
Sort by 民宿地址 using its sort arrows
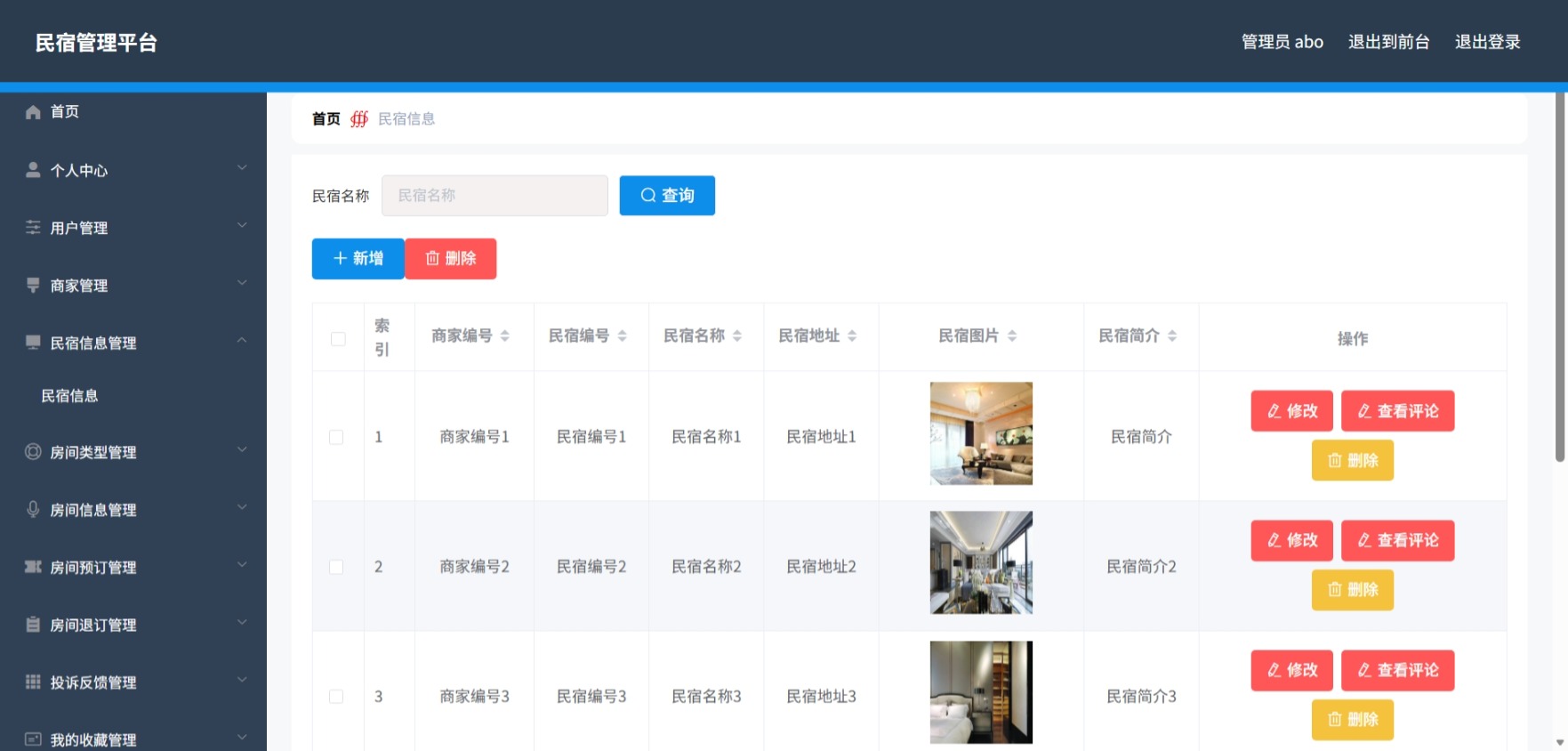point(852,336)
